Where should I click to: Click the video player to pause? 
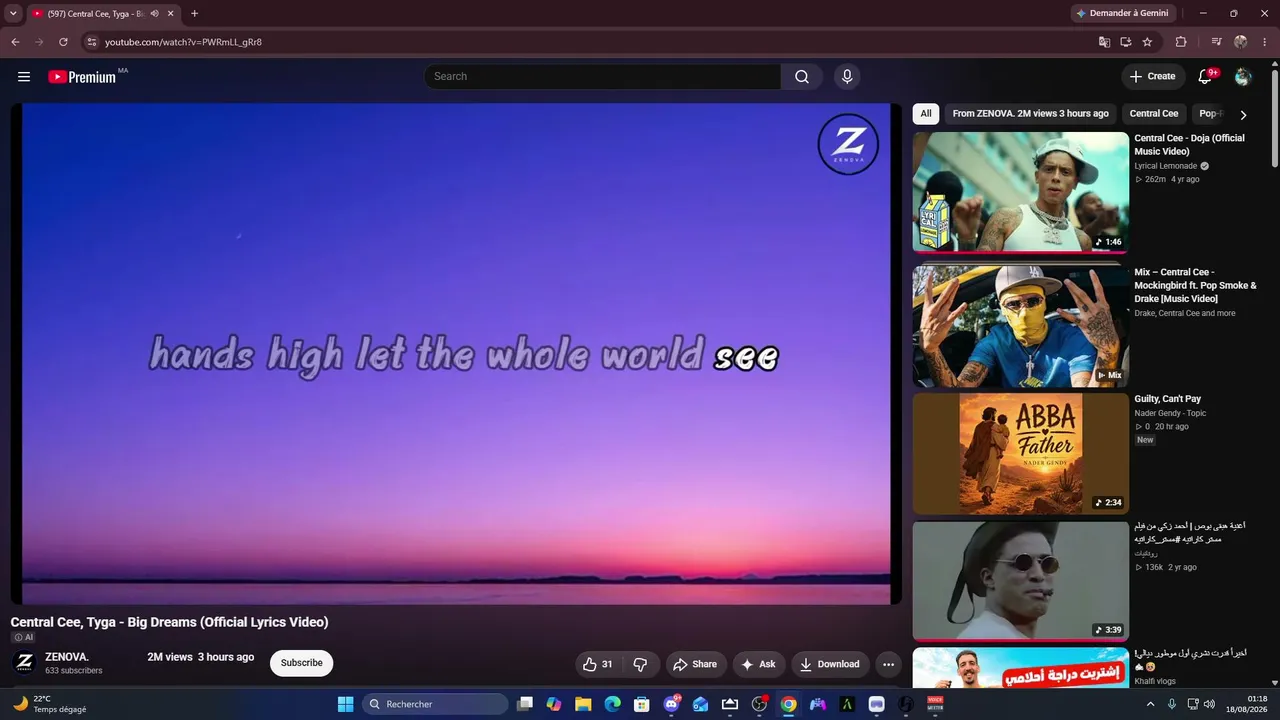[456, 354]
